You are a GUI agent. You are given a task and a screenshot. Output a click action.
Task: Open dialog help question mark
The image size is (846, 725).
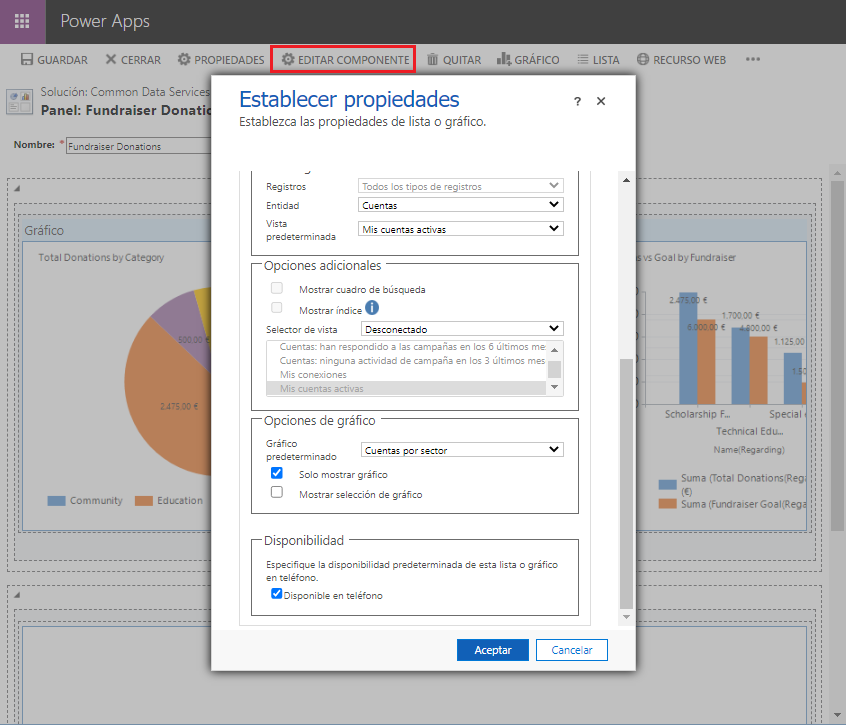pyautogui.click(x=577, y=101)
